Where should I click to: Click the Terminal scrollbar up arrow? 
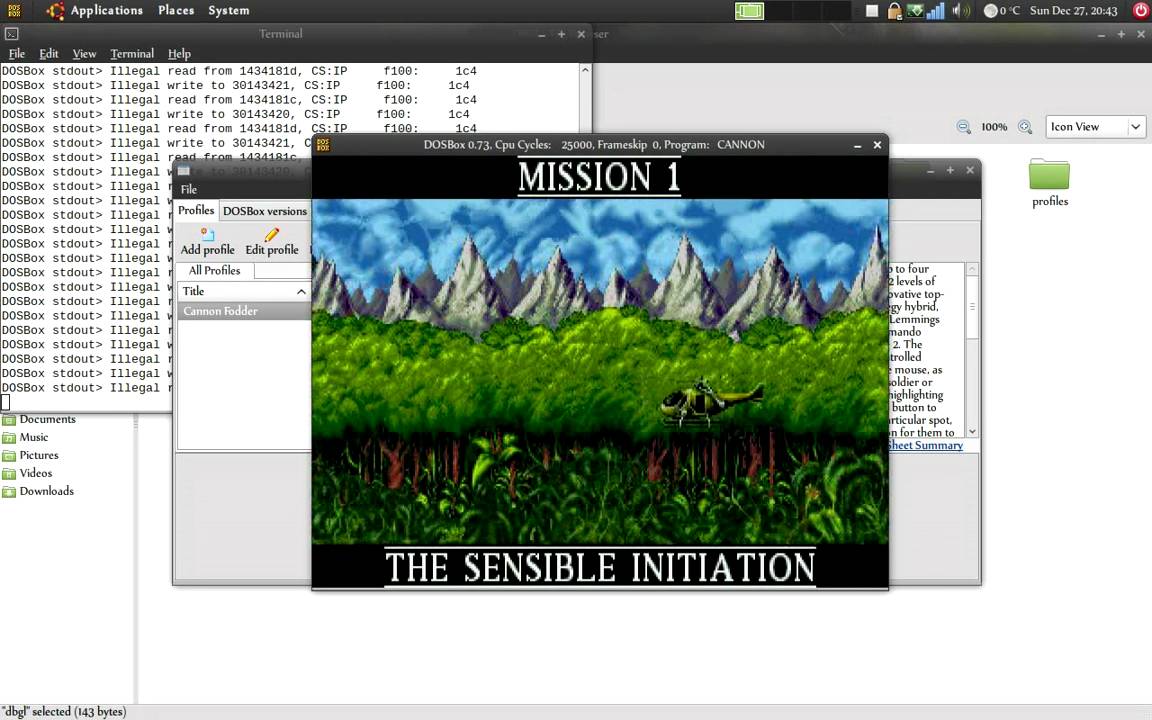coord(585,70)
